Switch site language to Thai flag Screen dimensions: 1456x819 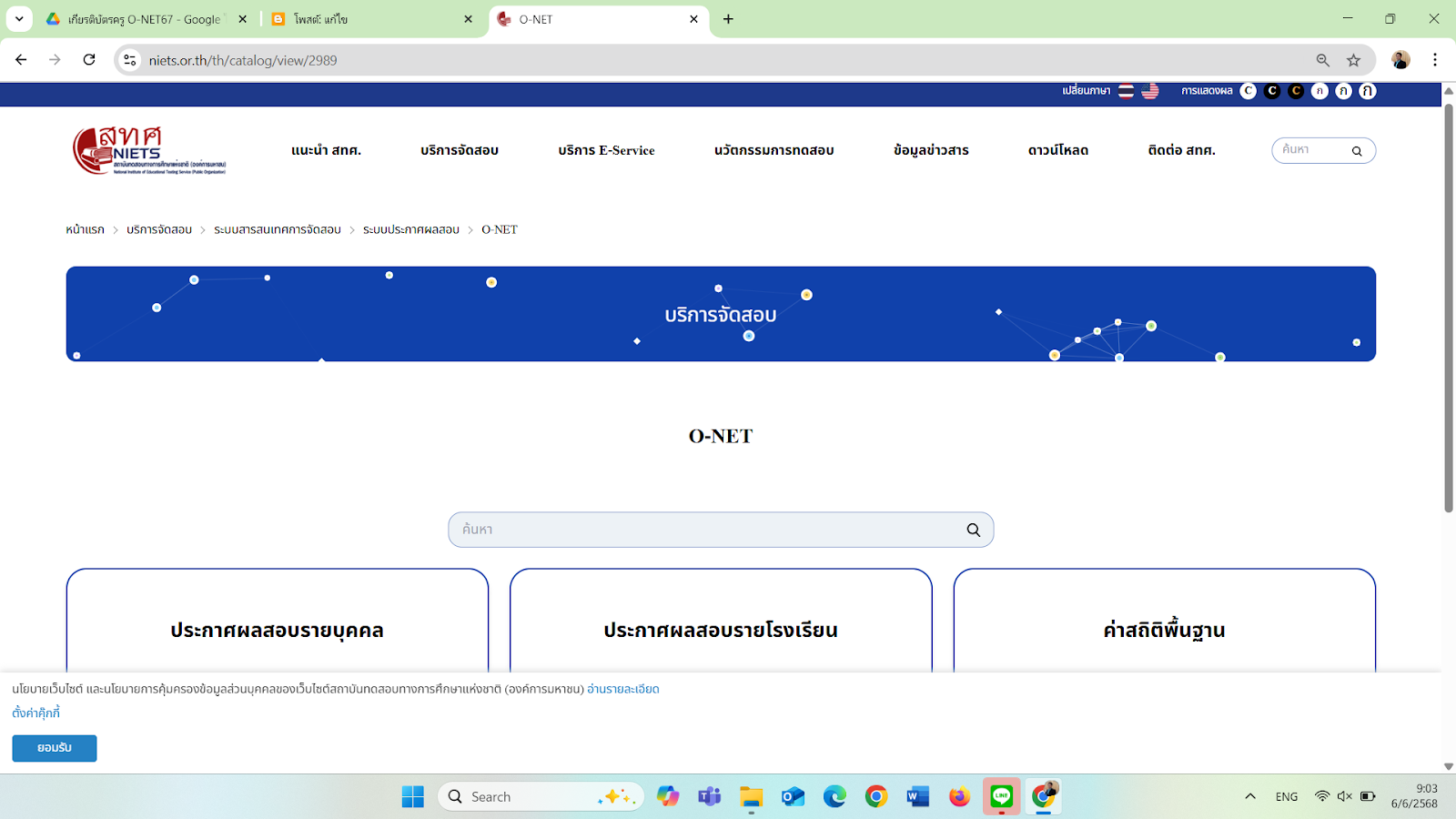(1126, 91)
